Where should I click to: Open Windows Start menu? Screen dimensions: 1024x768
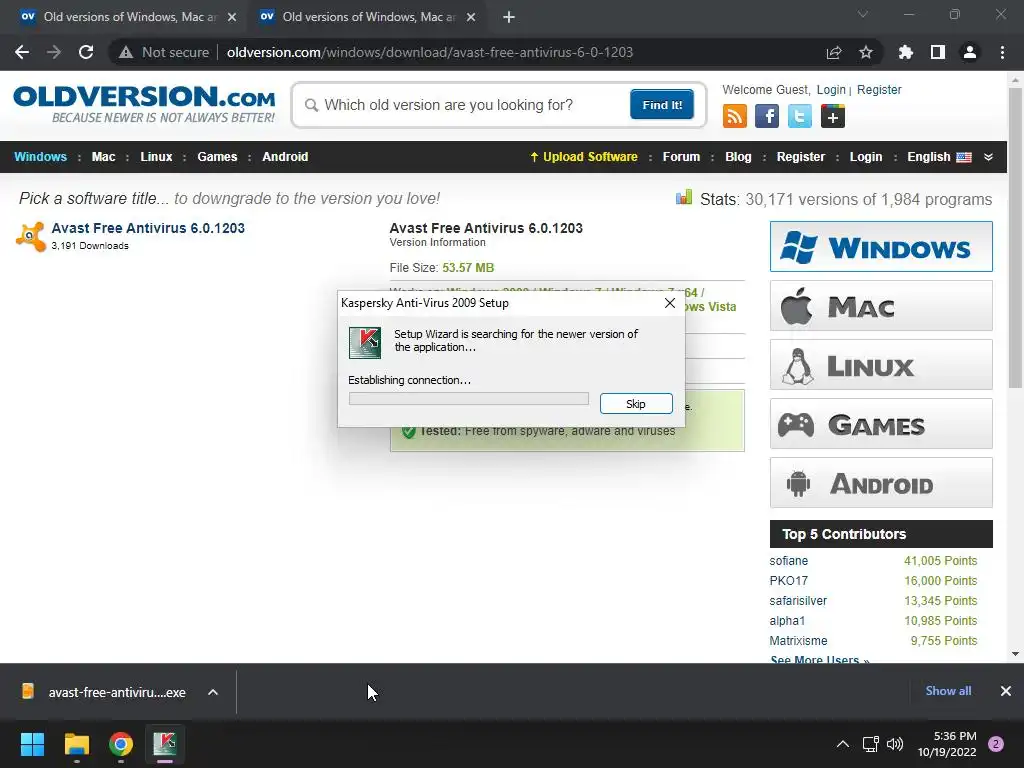click(32, 744)
